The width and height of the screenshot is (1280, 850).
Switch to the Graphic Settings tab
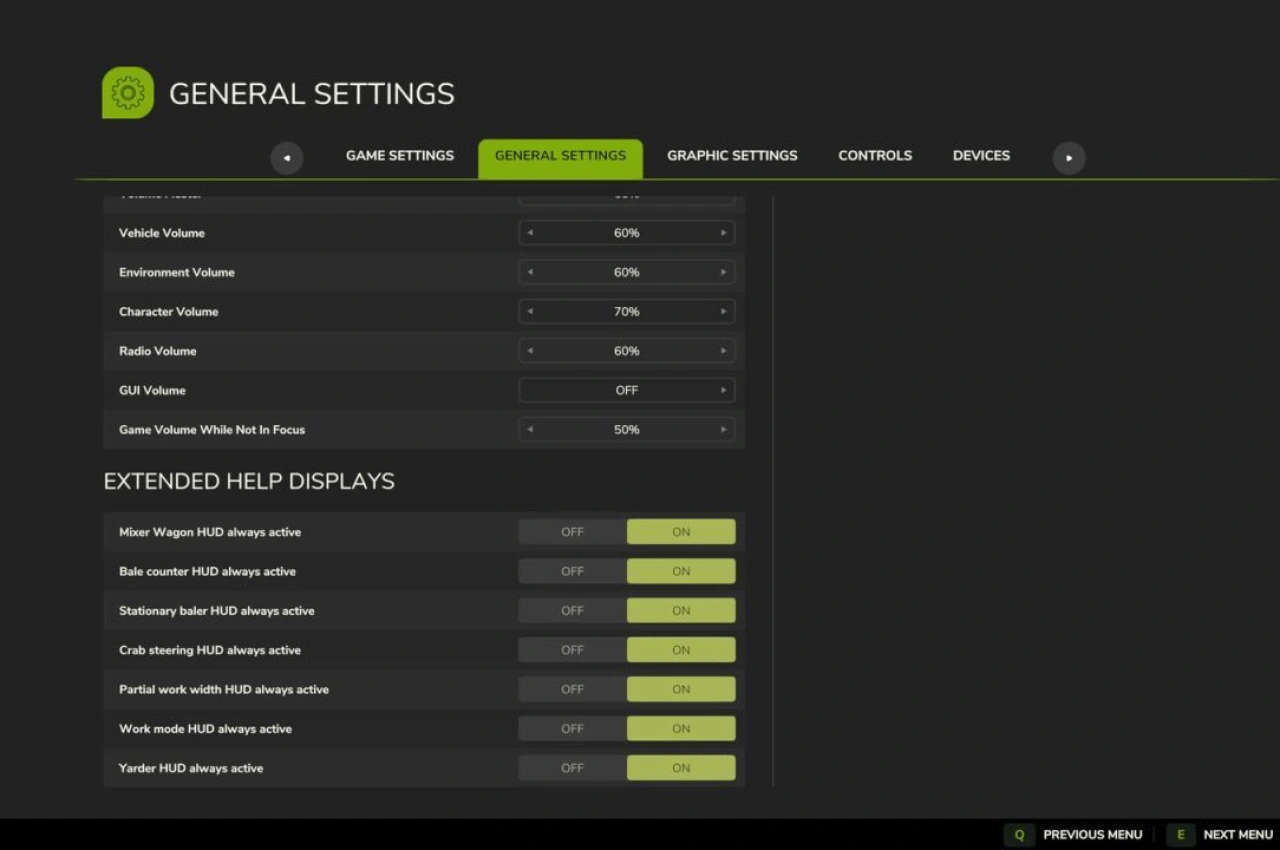[732, 156]
